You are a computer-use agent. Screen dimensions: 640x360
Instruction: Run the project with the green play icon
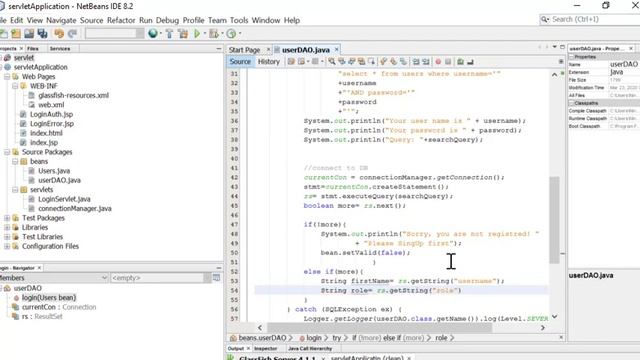(x=197, y=33)
